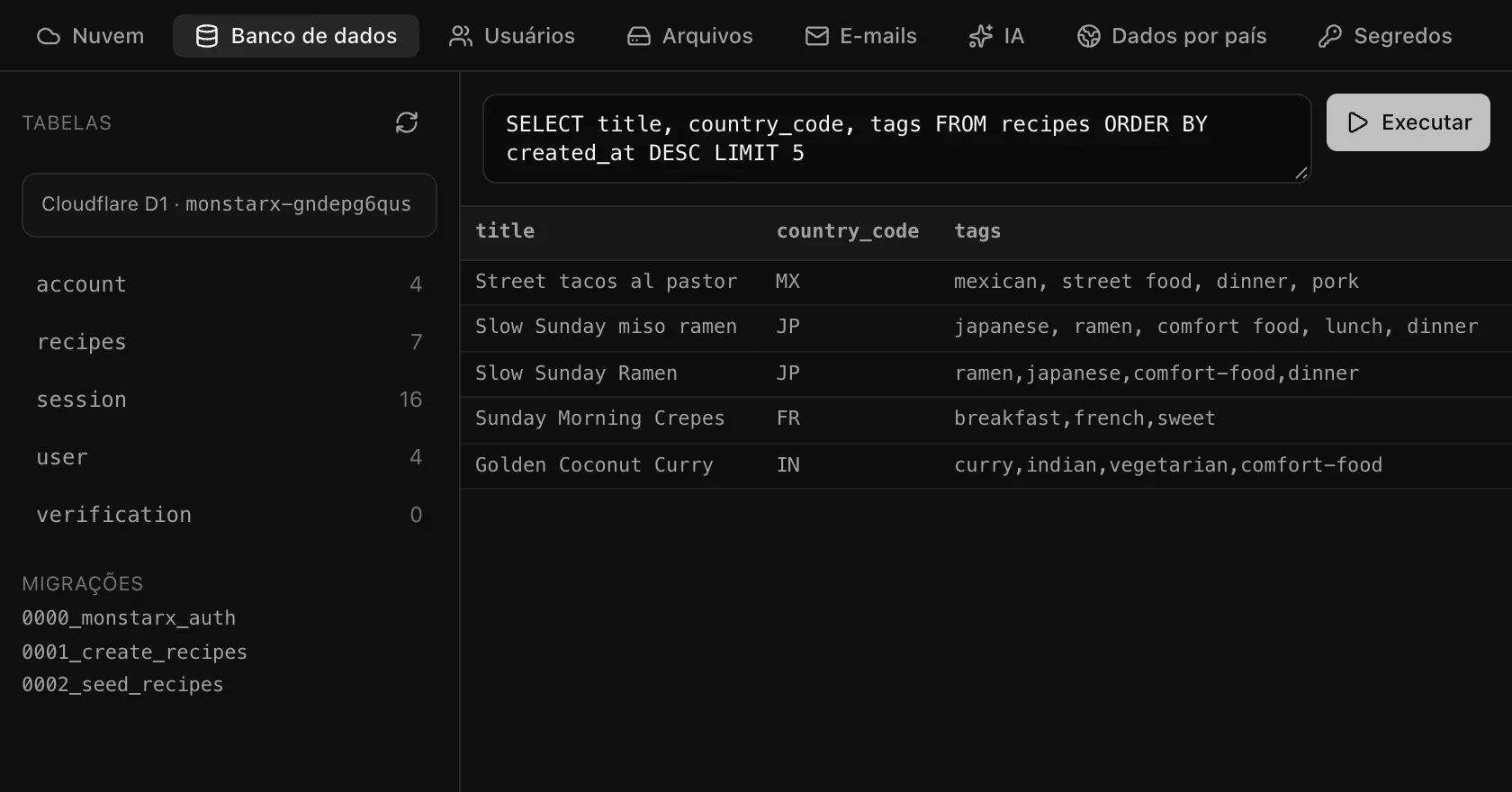Run the query with Executar
This screenshot has width=1512, height=792.
[x=1408, y=122]
